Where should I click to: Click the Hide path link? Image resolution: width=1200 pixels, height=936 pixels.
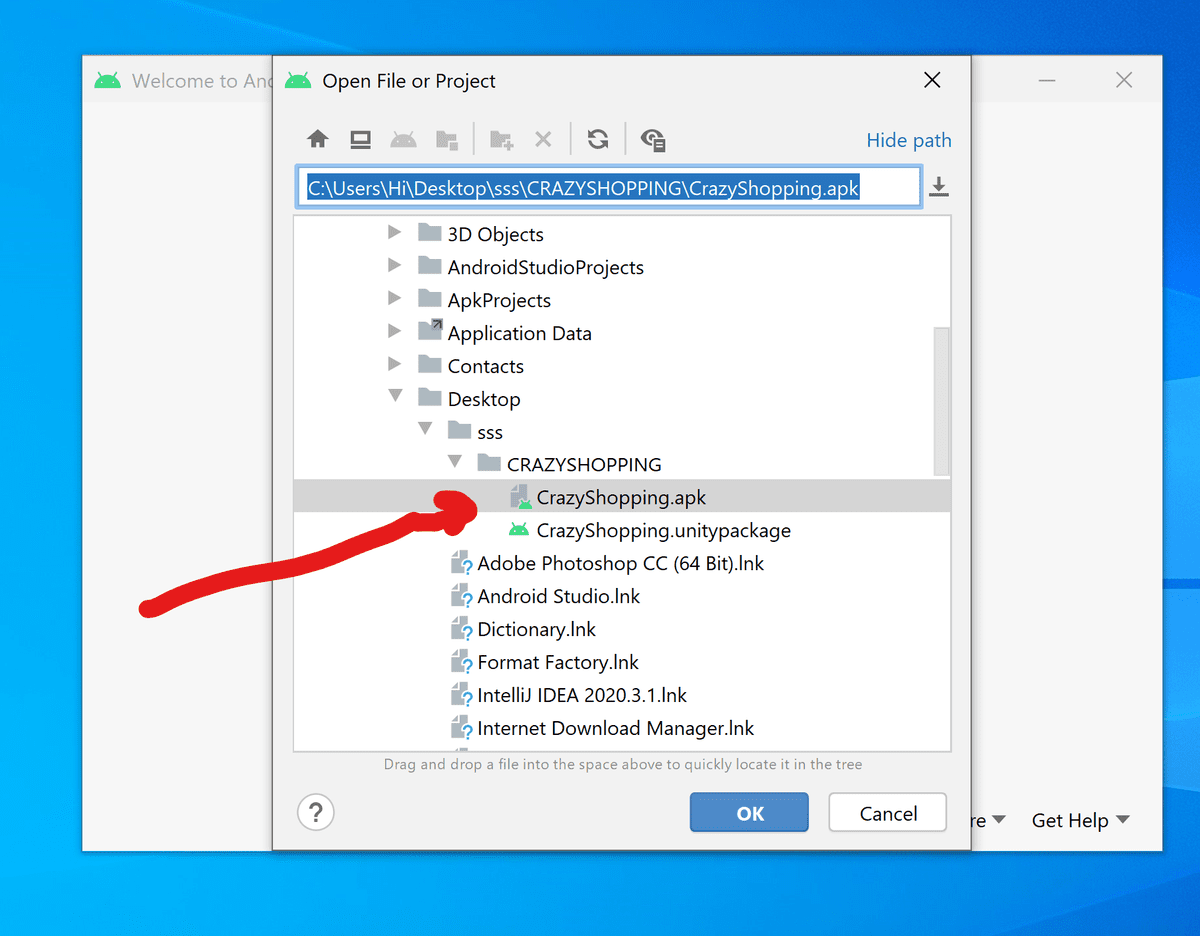coord(908,140)
